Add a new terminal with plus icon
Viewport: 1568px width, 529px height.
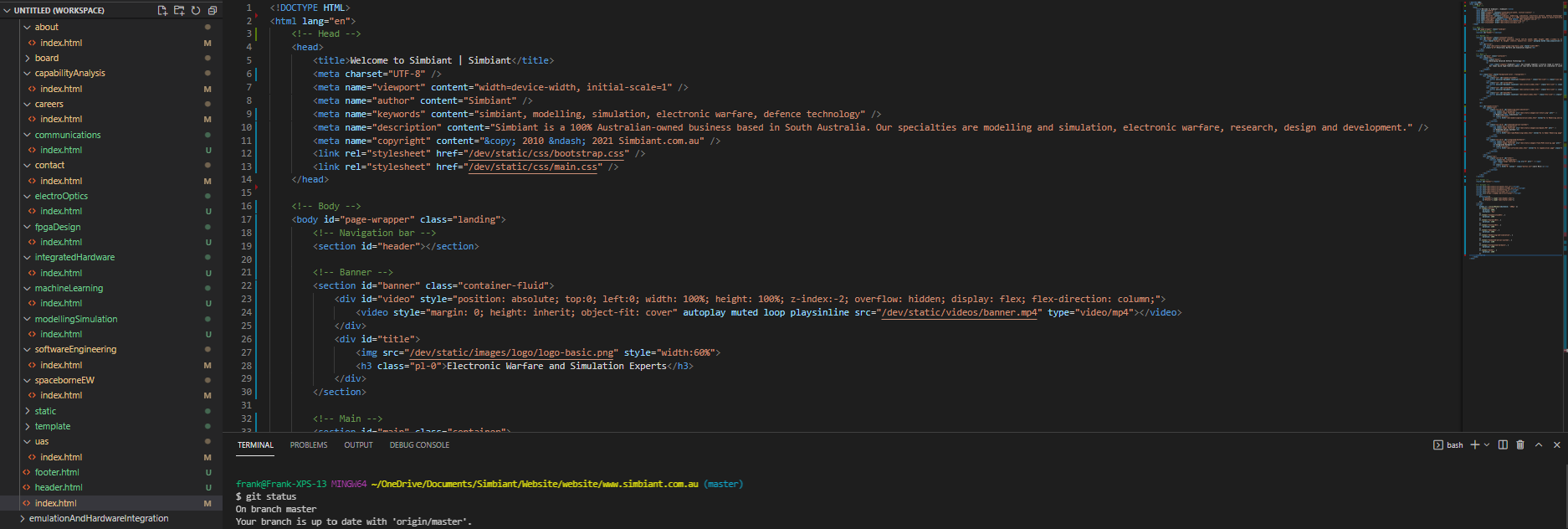[x=1474, y=445]
